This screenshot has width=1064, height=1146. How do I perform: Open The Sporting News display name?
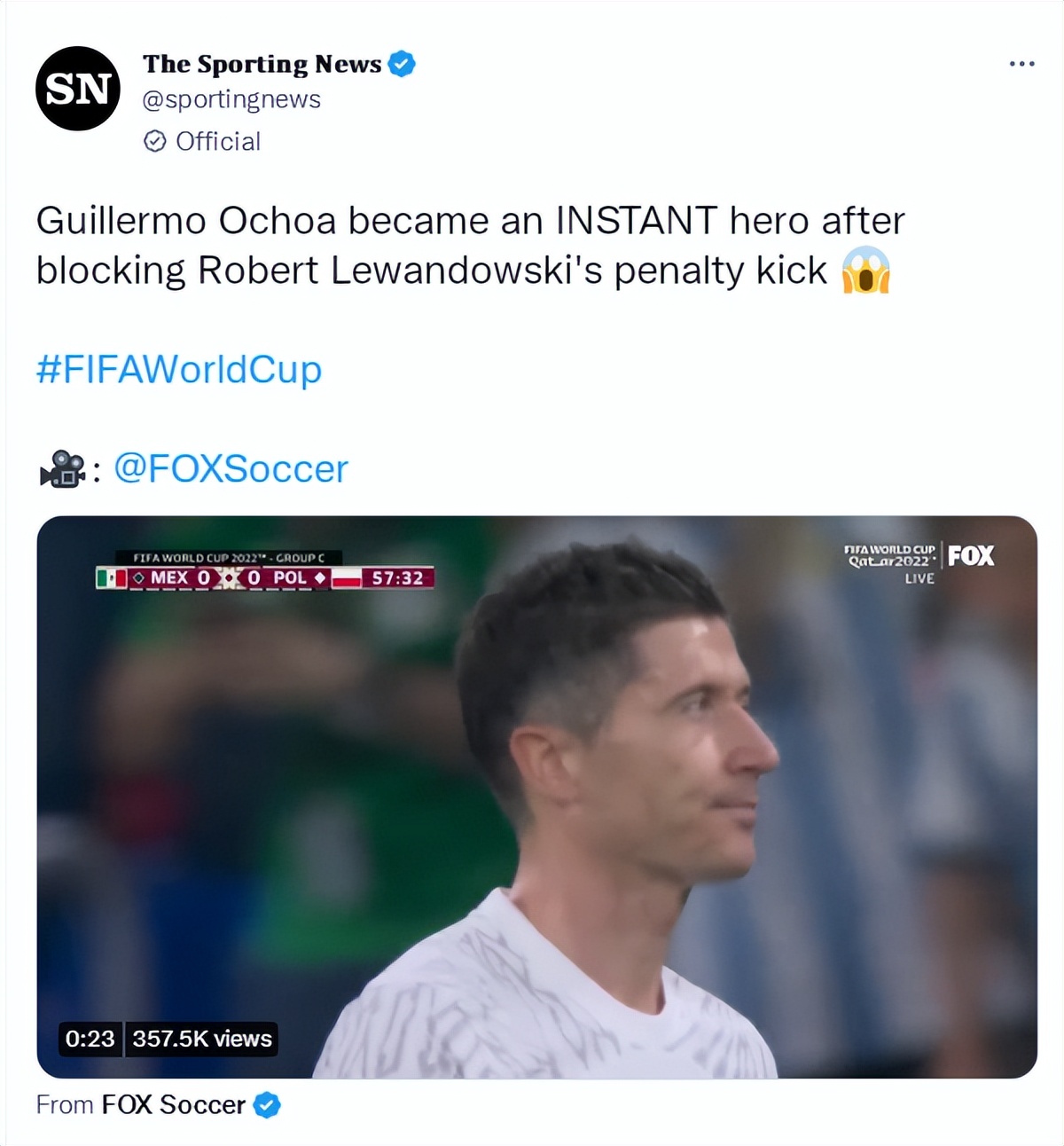(262, 64)
